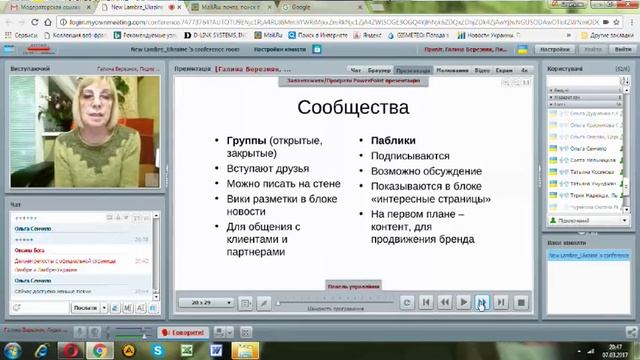Select the pencil annotation tool
The image size is (640, 360).
pyautogui.click(x=264, y=303)
